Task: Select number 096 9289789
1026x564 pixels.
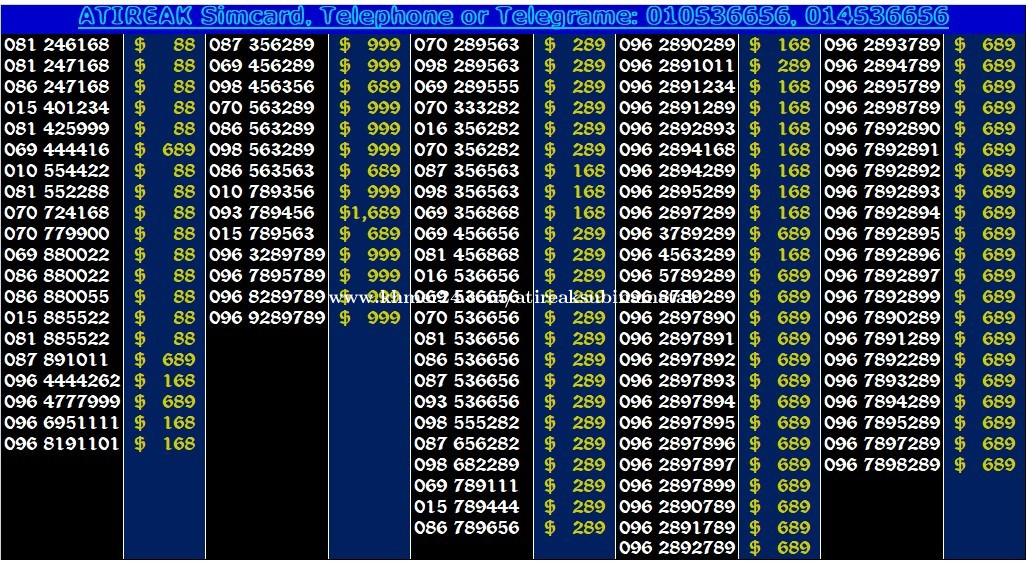Action: tap(267, 317)
